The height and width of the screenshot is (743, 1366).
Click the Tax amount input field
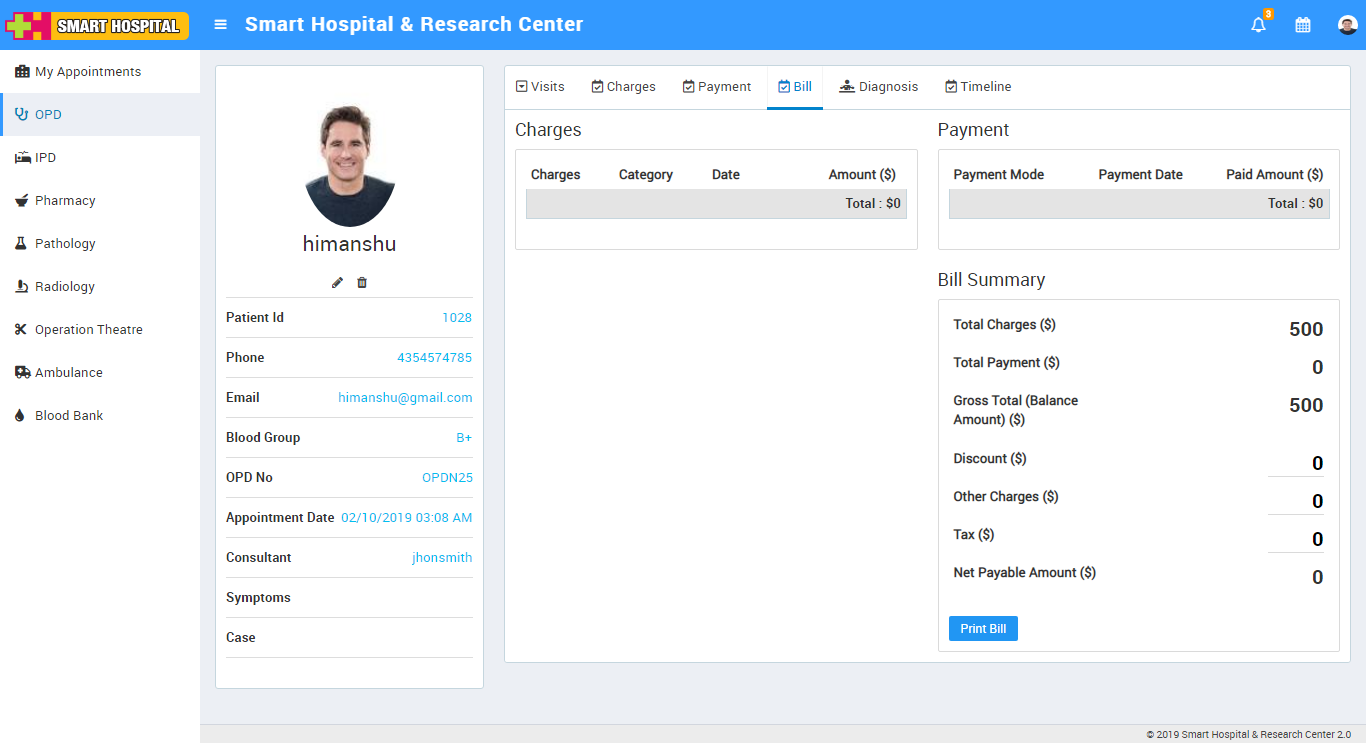(1296, 539)
